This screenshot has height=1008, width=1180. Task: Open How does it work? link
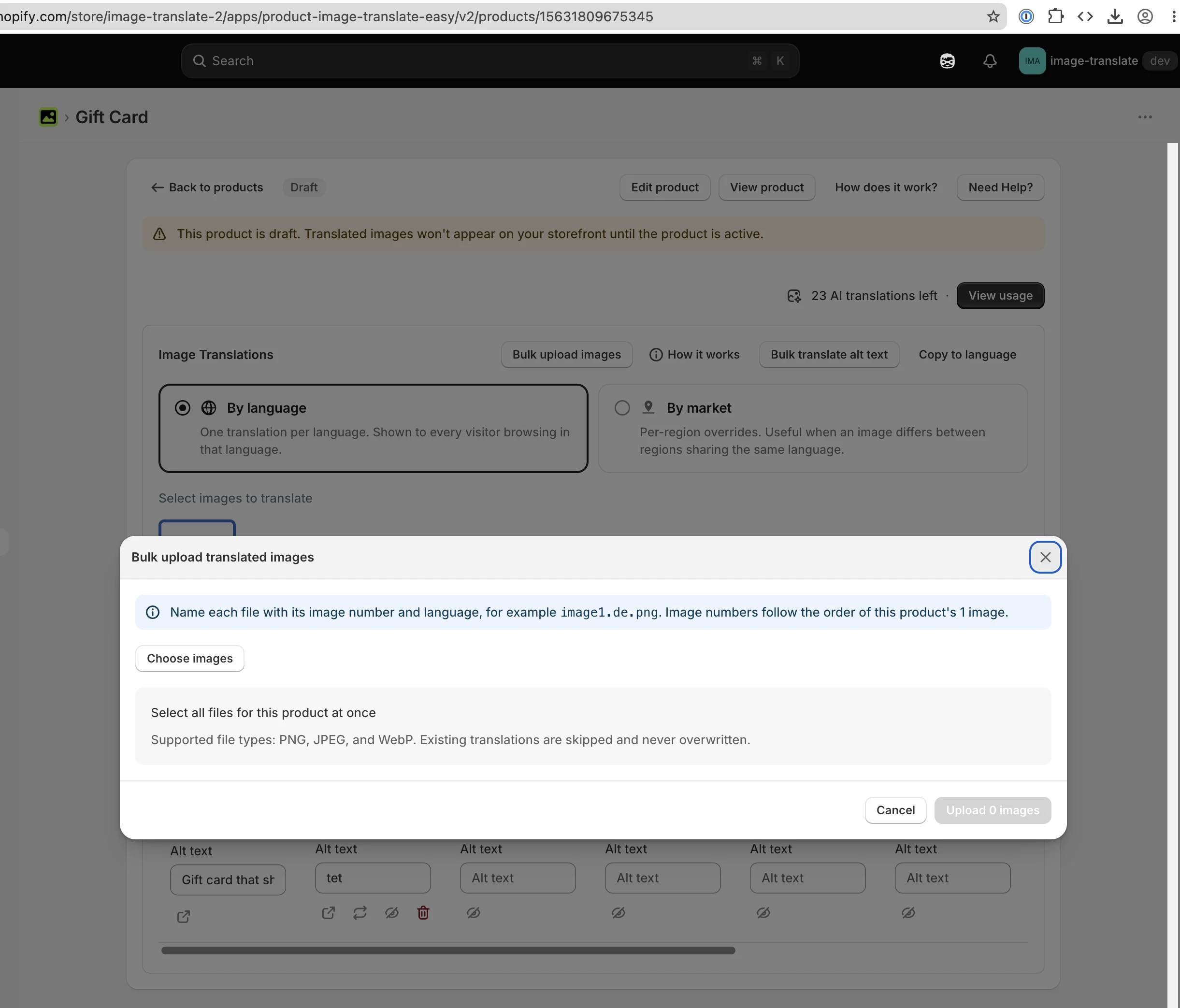[x=886, y=187]
